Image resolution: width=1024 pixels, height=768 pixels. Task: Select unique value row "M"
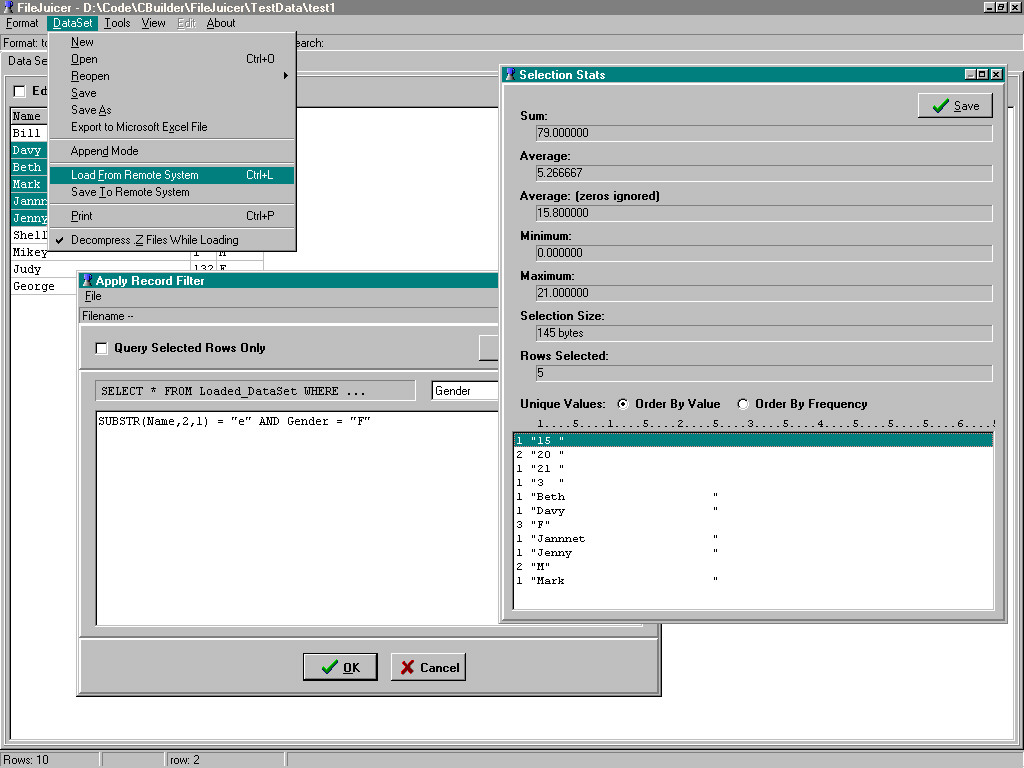coord(754,567)
